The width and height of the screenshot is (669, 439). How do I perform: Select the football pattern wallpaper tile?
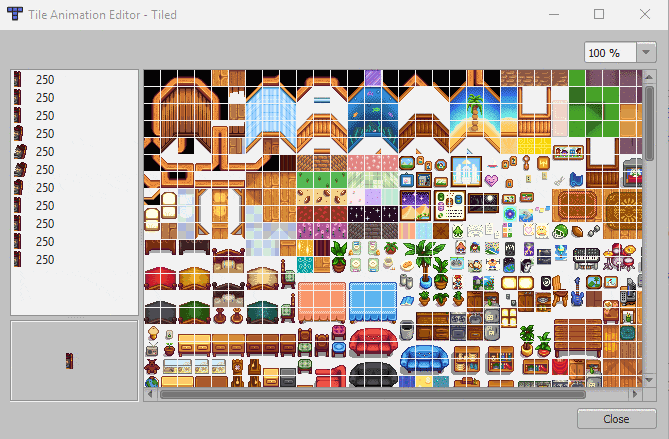pos(322,197)
